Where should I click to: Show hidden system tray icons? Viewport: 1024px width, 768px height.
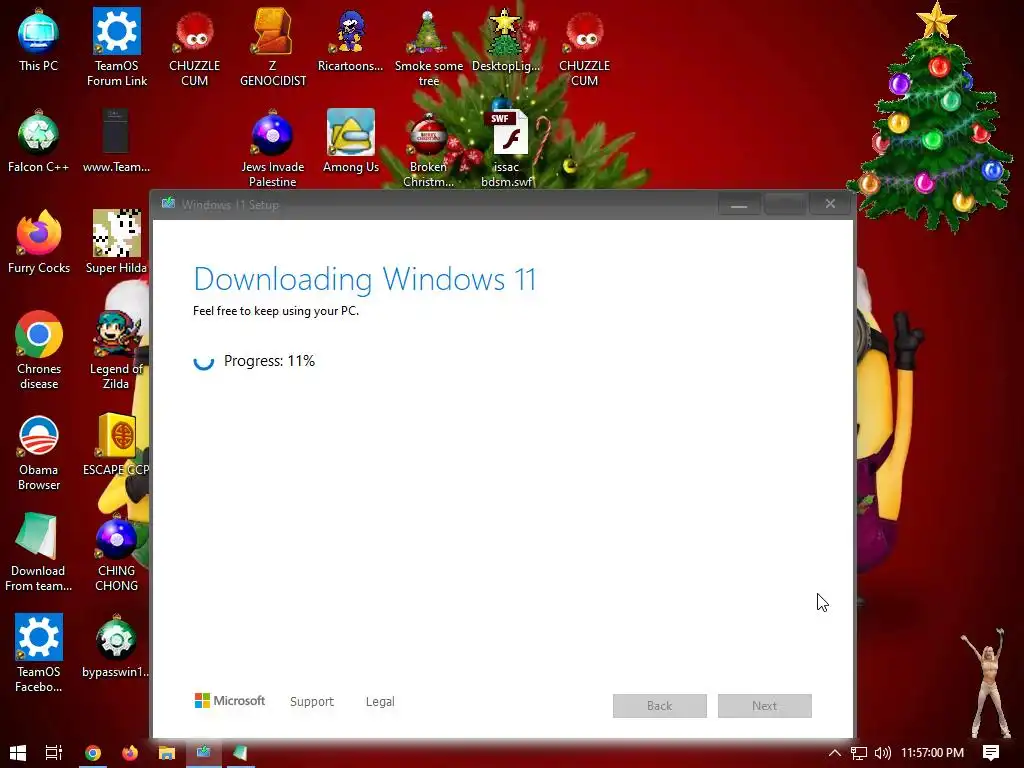point(835,753)
